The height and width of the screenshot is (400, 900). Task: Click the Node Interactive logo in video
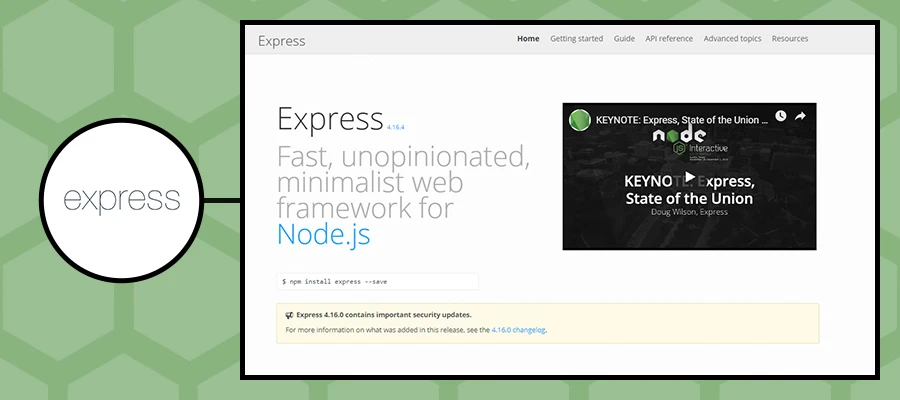click(x=690, y=140)
